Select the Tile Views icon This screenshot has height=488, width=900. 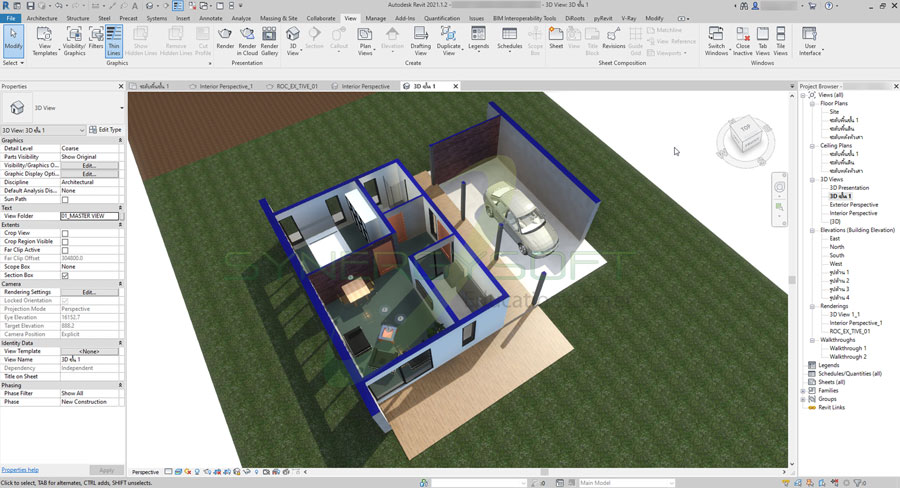pos(781,40)
